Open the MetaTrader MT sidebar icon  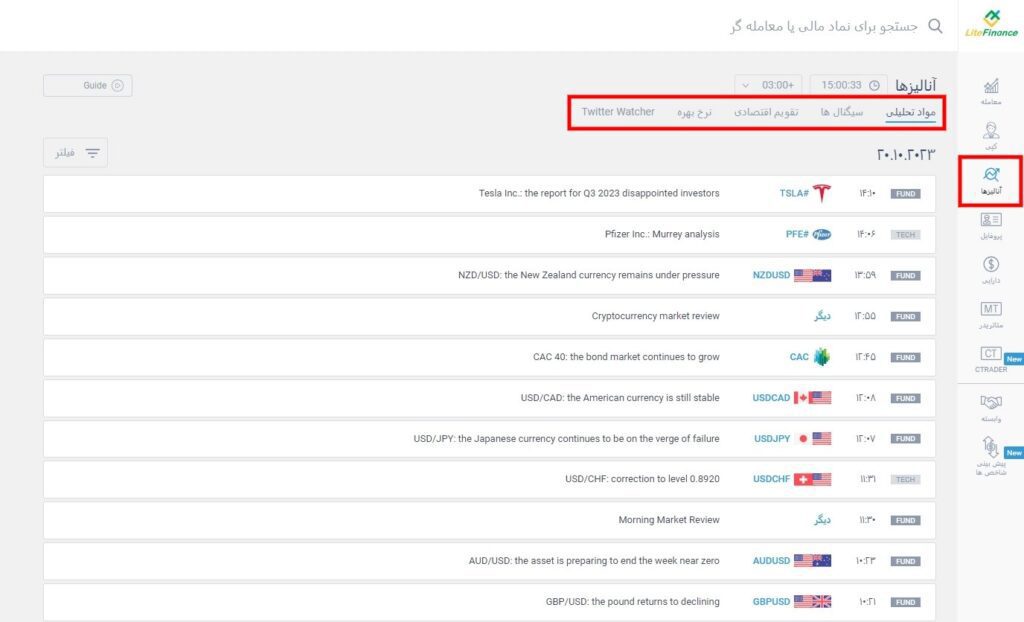[x=991, y=314]
